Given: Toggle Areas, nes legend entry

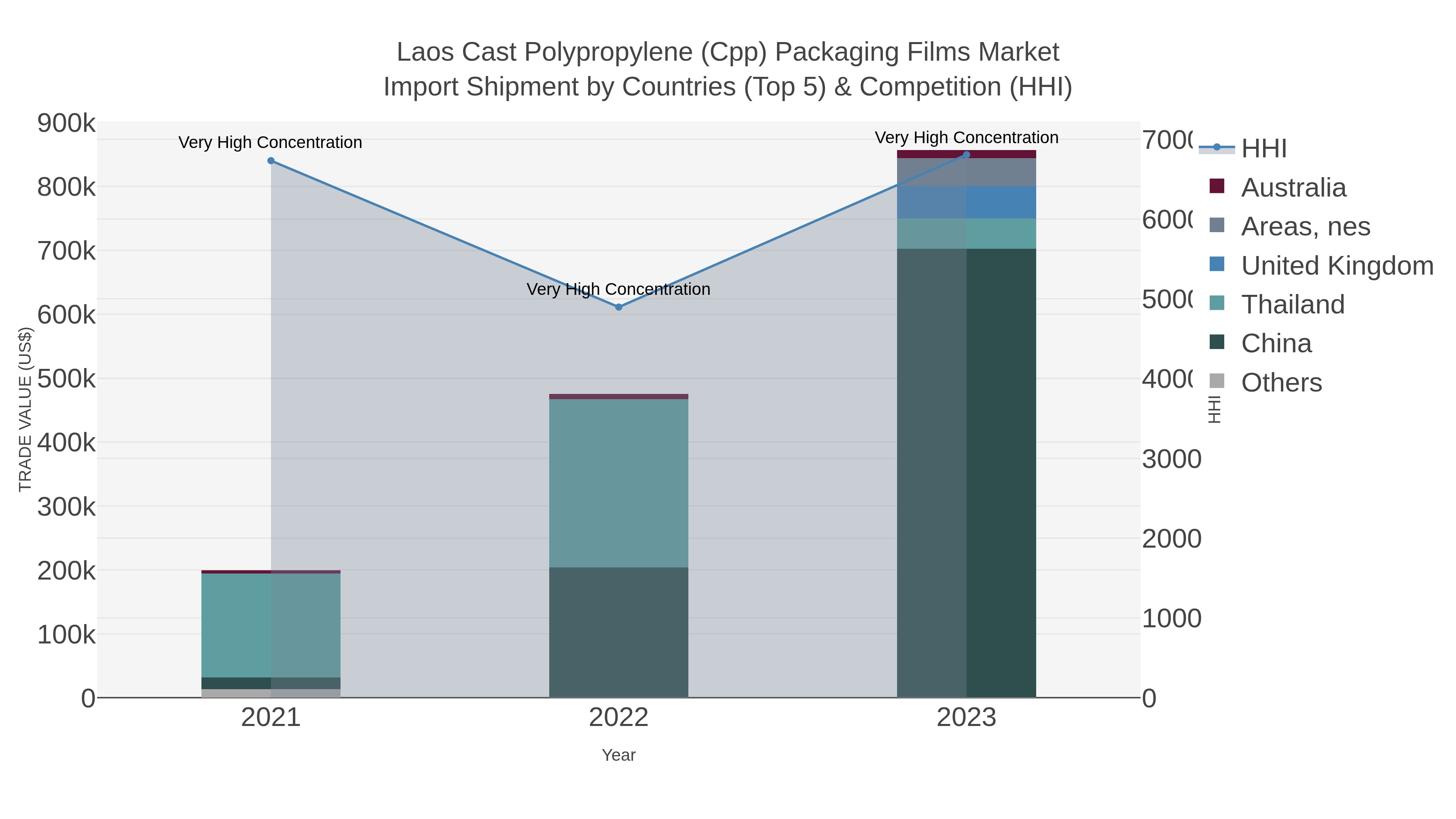Looking at the screenshot, I should pos(1290,226).
